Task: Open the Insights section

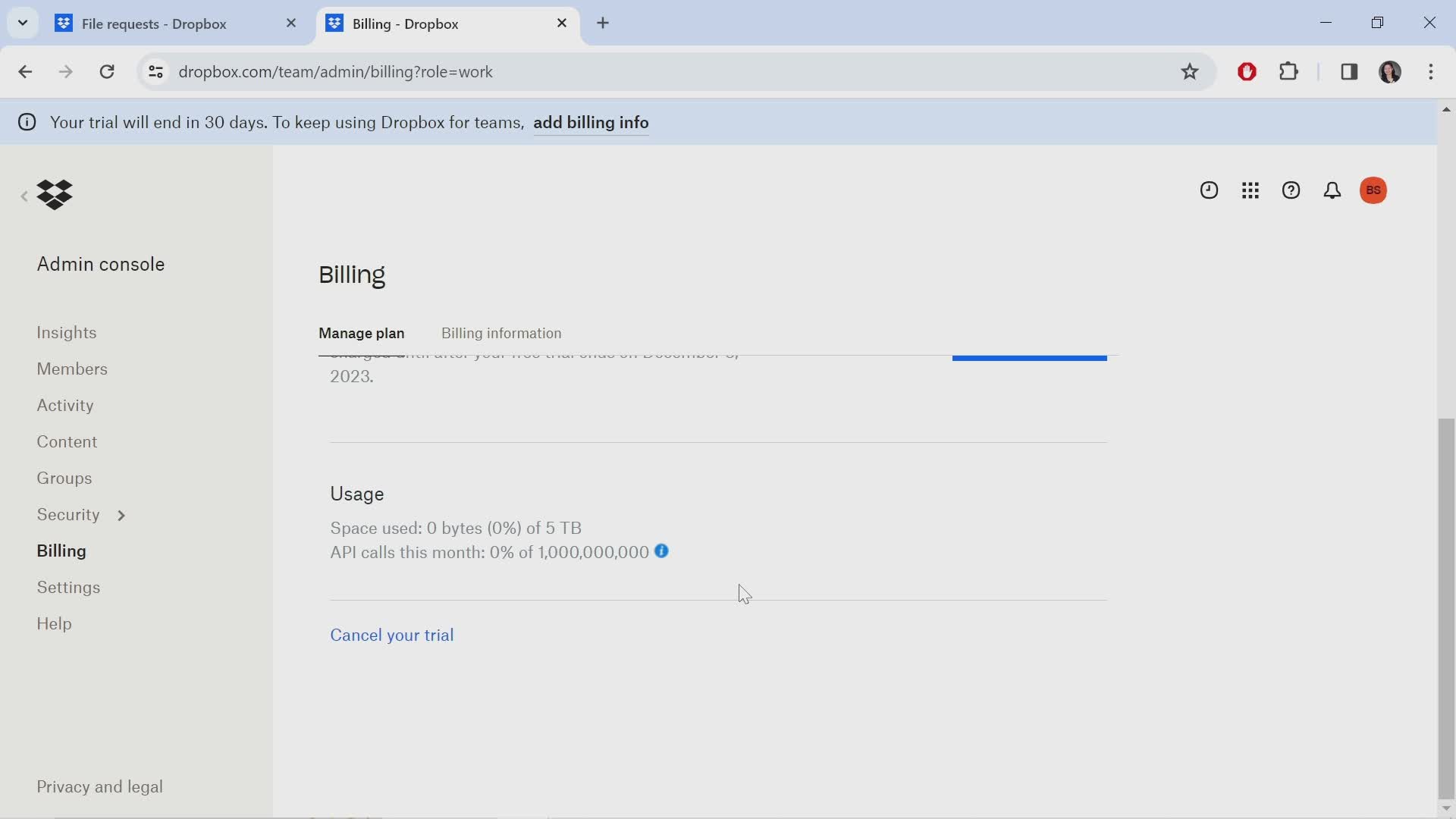Action: coord(66,332)
